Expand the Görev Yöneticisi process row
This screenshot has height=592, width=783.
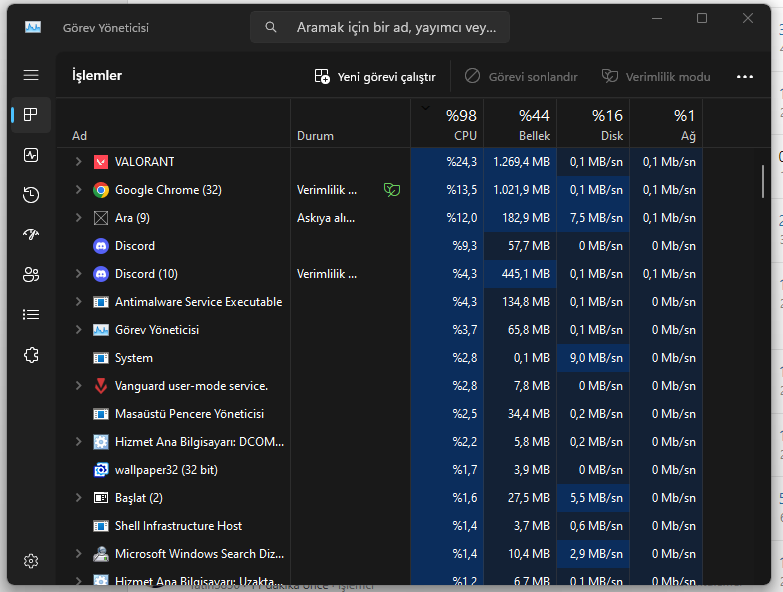(x=78, y=329)
